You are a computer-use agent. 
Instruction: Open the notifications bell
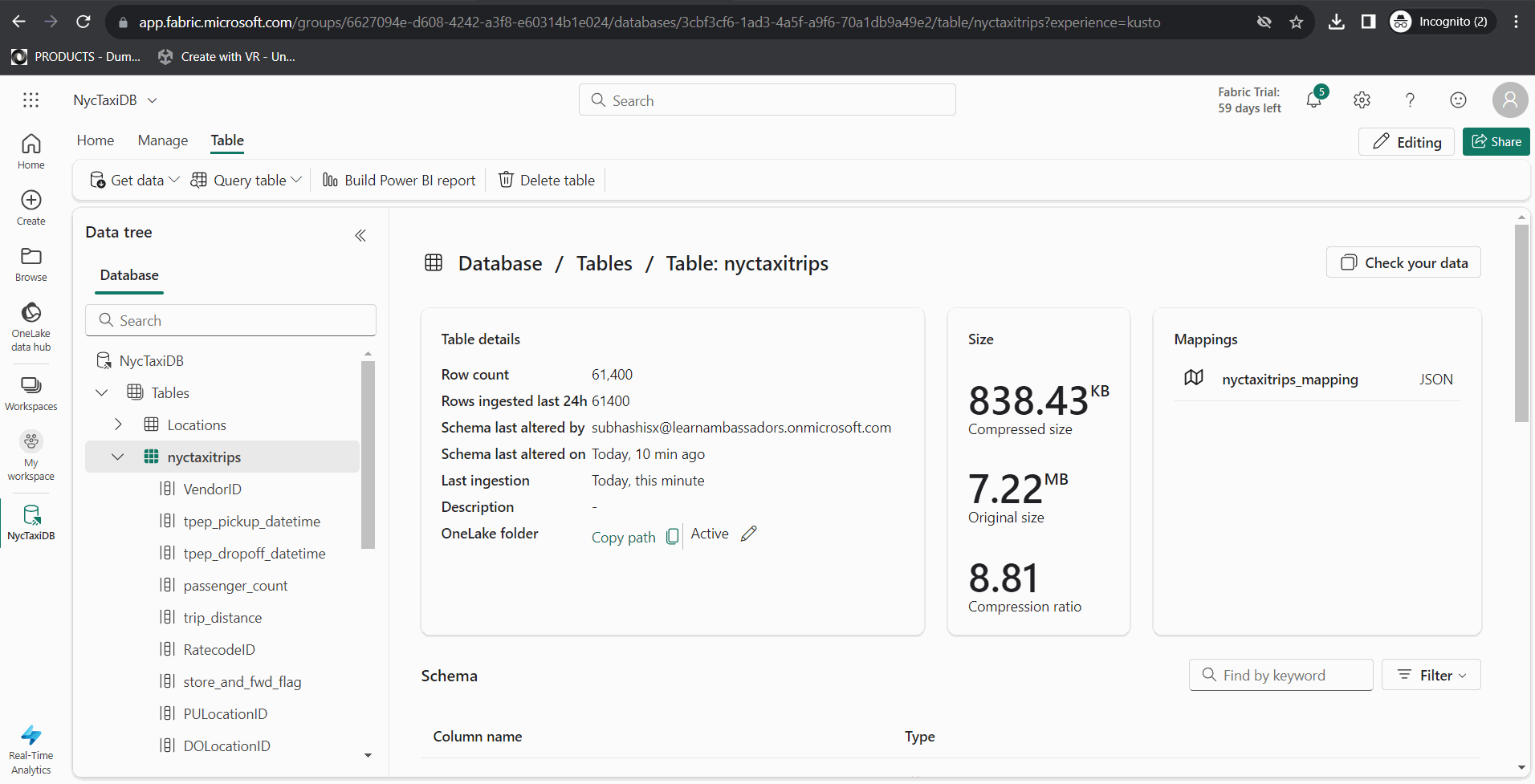click(x=1314, y=100)
